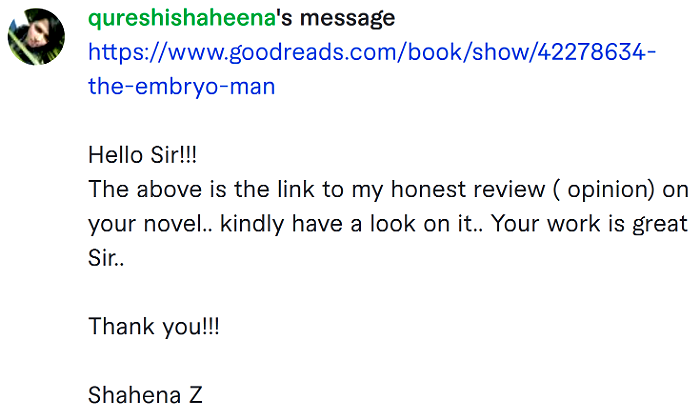Click the word "kindly" in the message
This screenshot has width=700, height=416.
coord(252,224)
